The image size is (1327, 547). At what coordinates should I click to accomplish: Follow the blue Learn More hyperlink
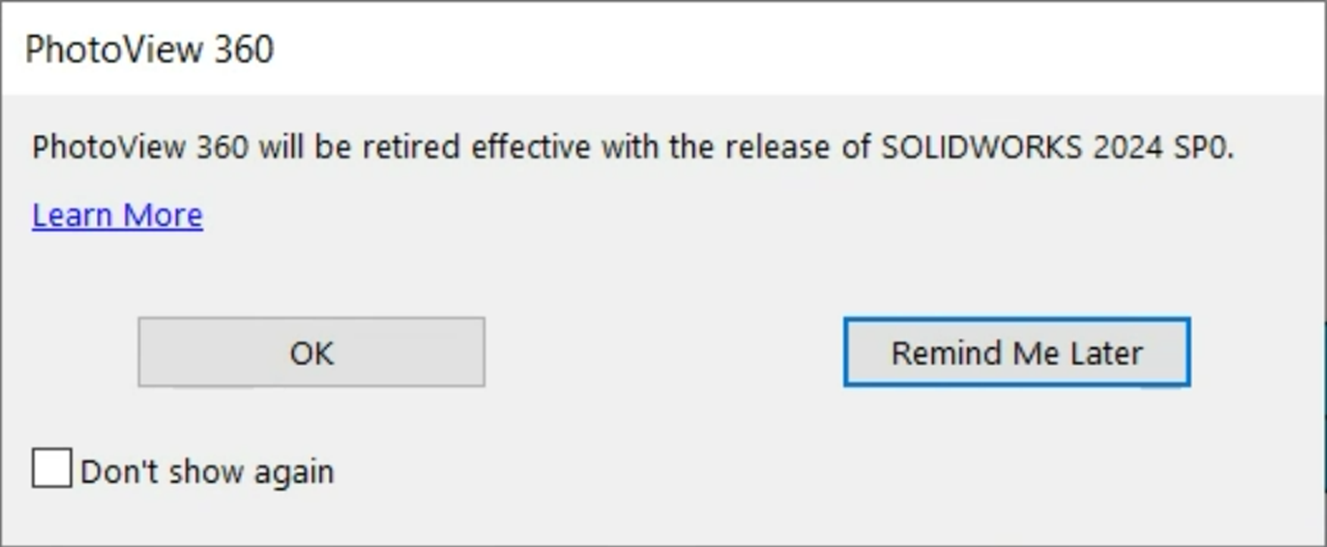tap(117, 215)
